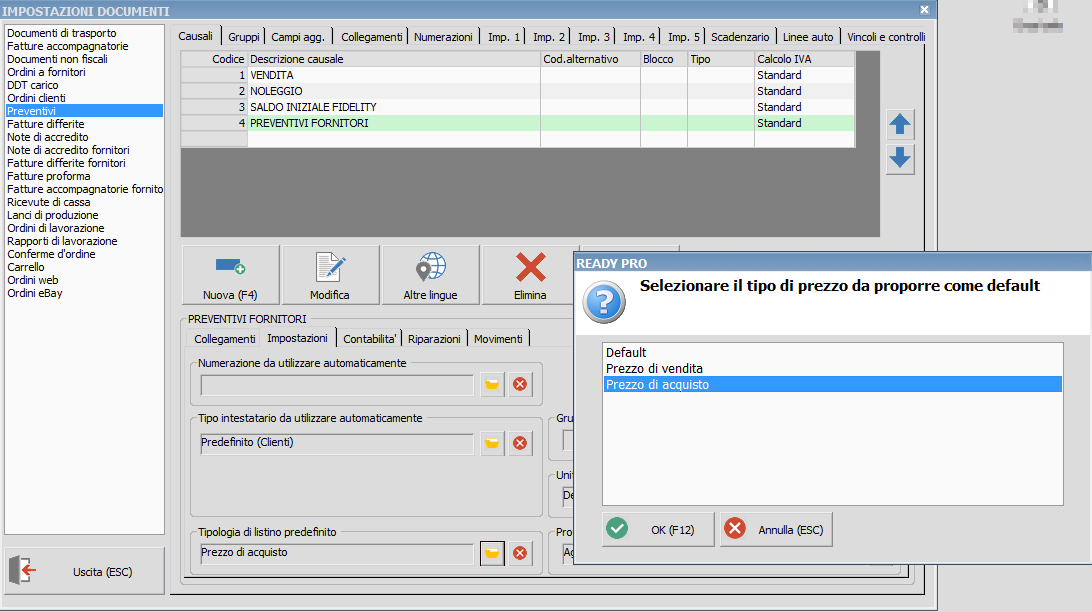Click the blue move-up arrow icon
This screenshot has width=1092, height=612.
pyautogui.click(x=900, y=125)
